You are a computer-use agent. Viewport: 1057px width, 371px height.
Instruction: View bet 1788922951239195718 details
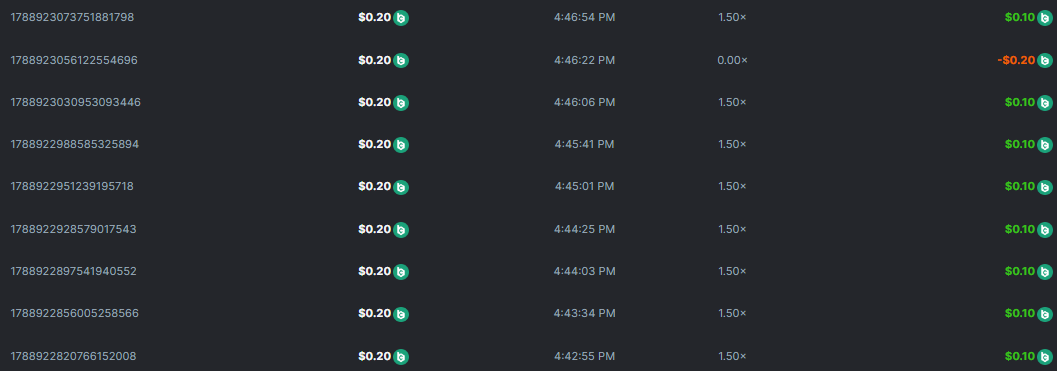[x=72, y=187]
